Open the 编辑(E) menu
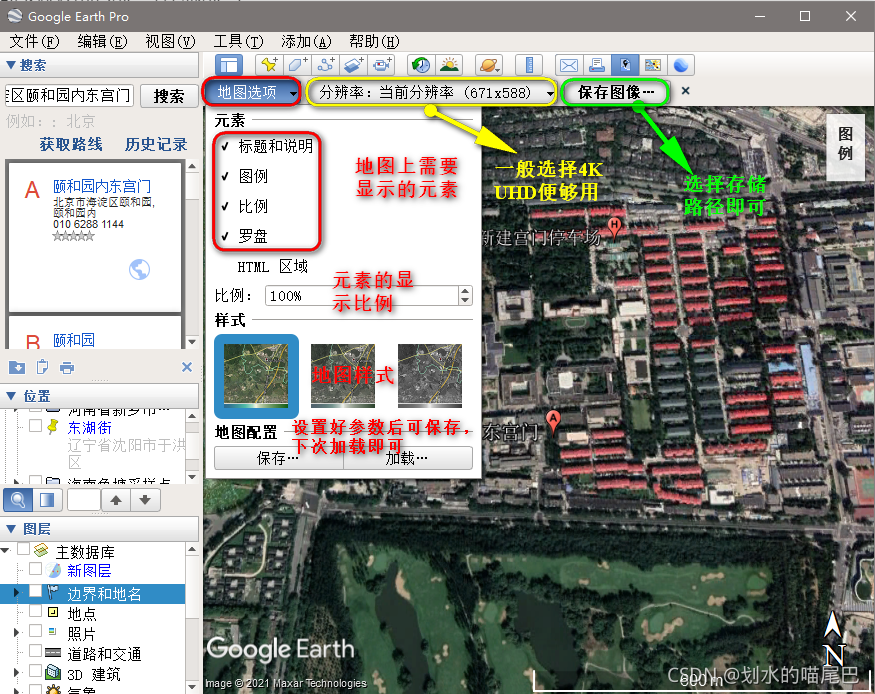The height and width of the screenshot is (694, 875). click(102, 41)
